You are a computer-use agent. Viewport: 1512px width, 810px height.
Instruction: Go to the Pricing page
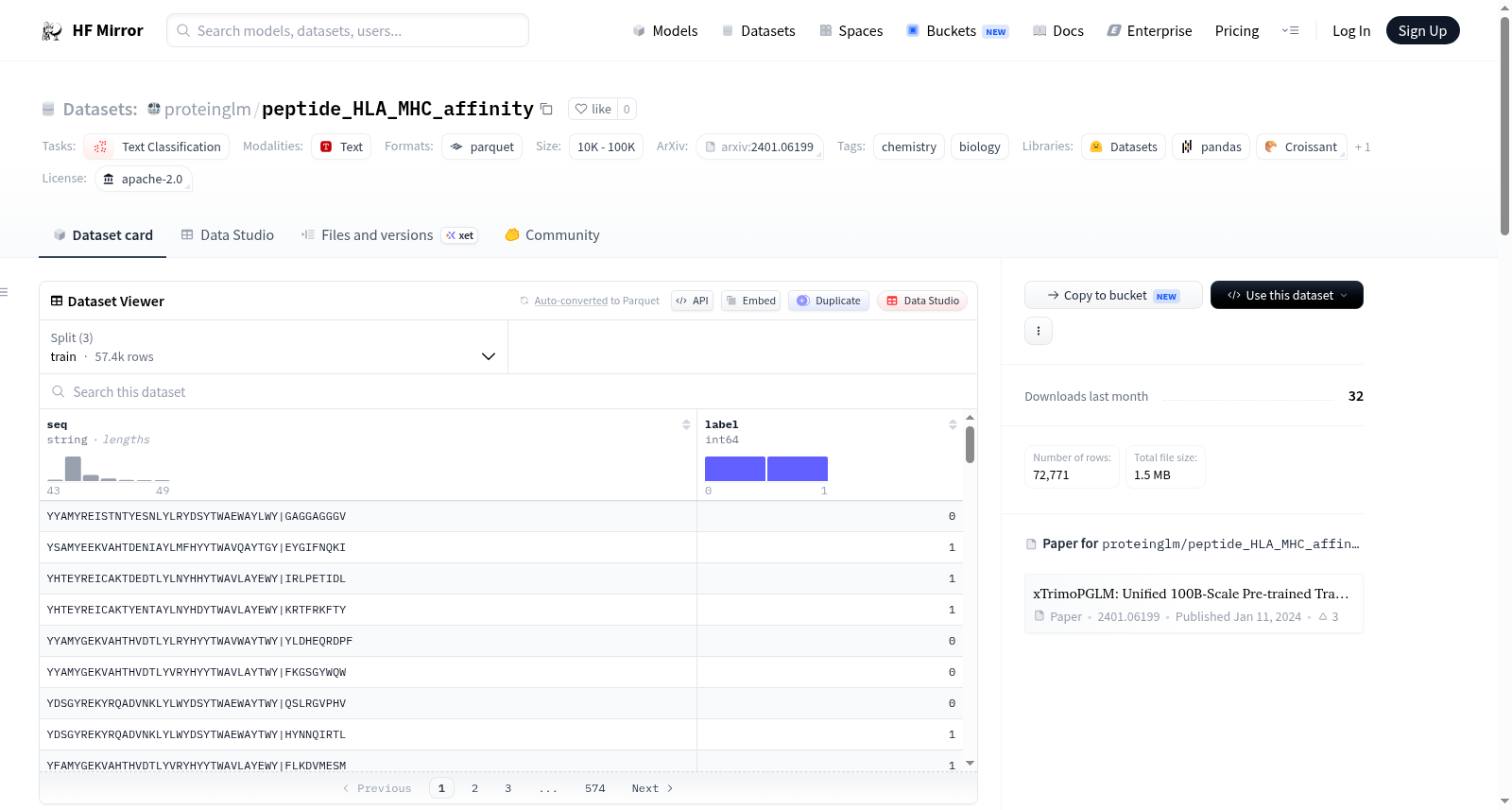pos(1237,31)
